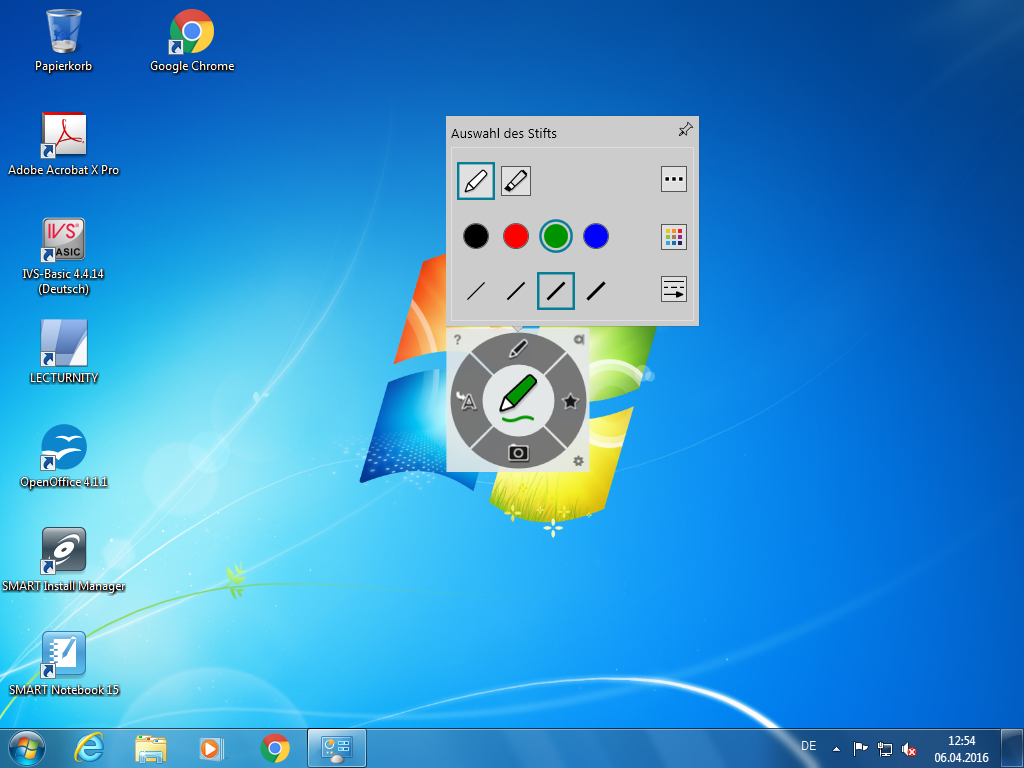Open the line style options button
Viewport: 1024px width, 768px height.
674,290
